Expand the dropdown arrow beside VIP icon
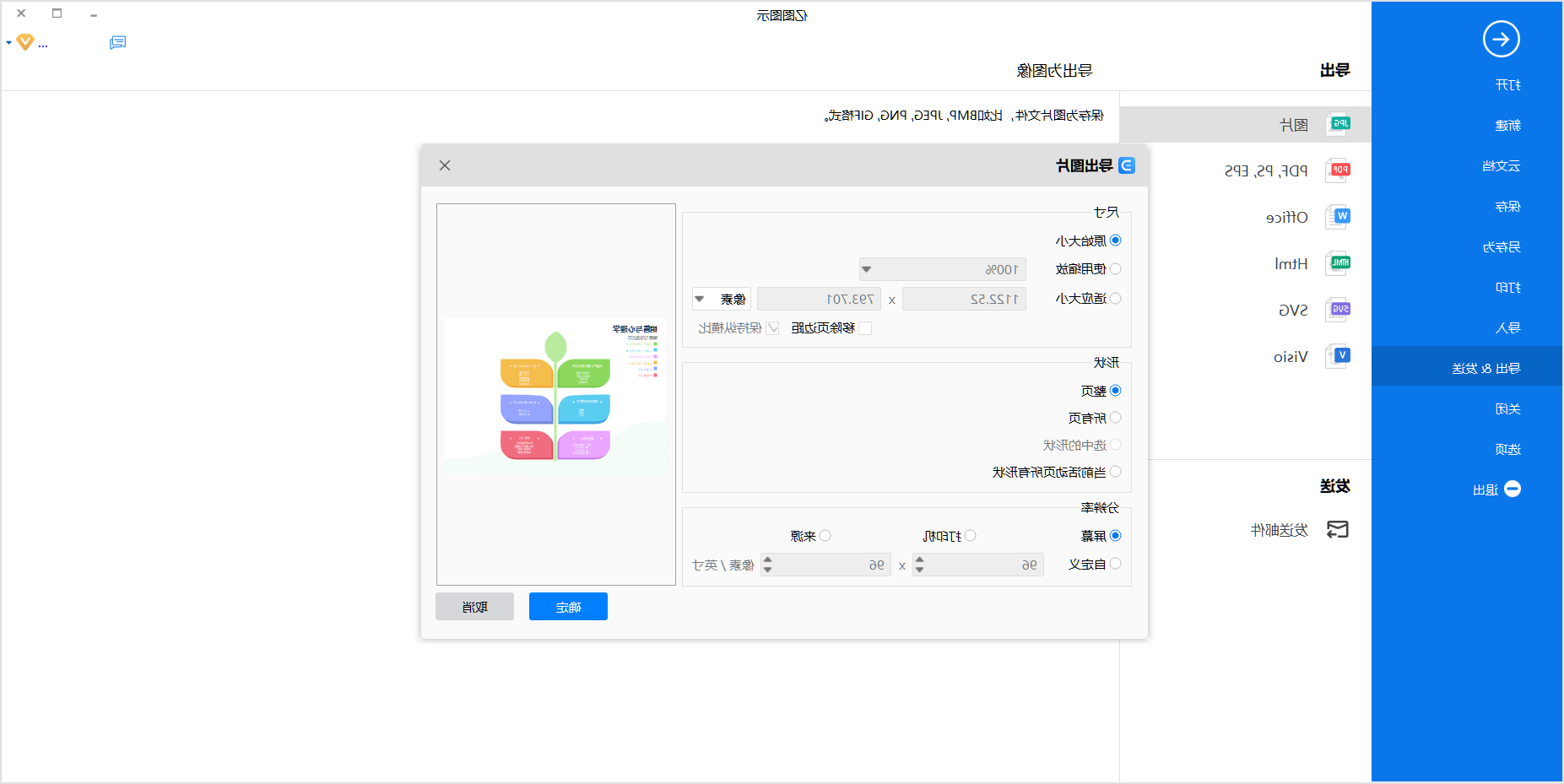 pyautogui.click(x=8, y=42)
